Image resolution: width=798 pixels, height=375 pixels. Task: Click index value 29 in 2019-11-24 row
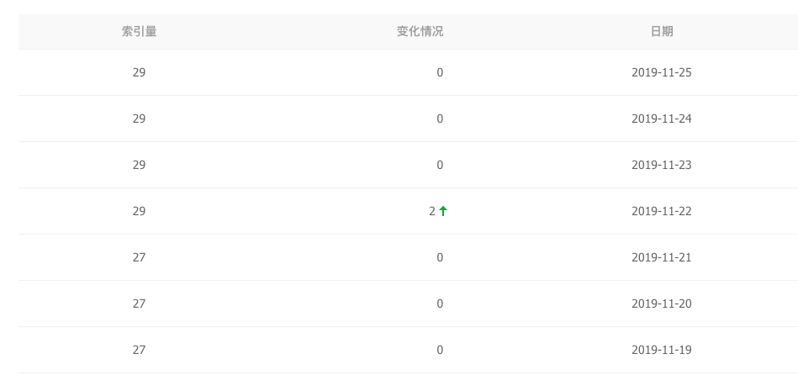coord(139,119)
